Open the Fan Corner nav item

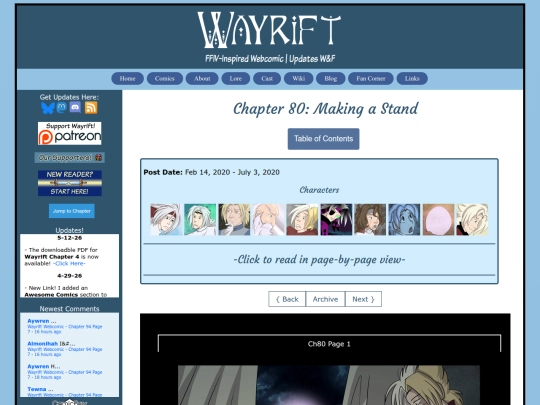tap(371, 79)
